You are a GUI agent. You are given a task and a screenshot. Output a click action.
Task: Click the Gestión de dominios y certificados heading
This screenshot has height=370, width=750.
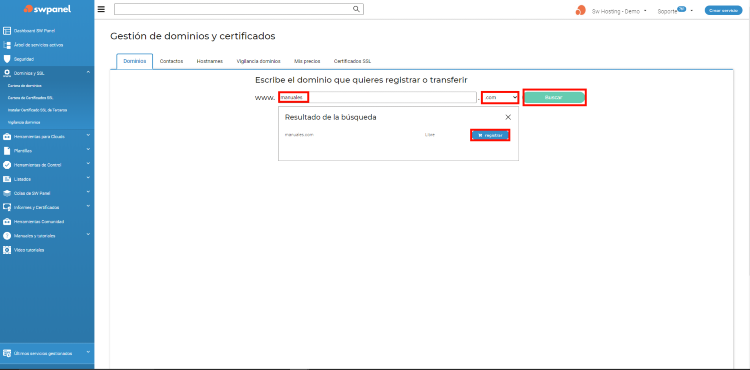(x=193, y=36)
